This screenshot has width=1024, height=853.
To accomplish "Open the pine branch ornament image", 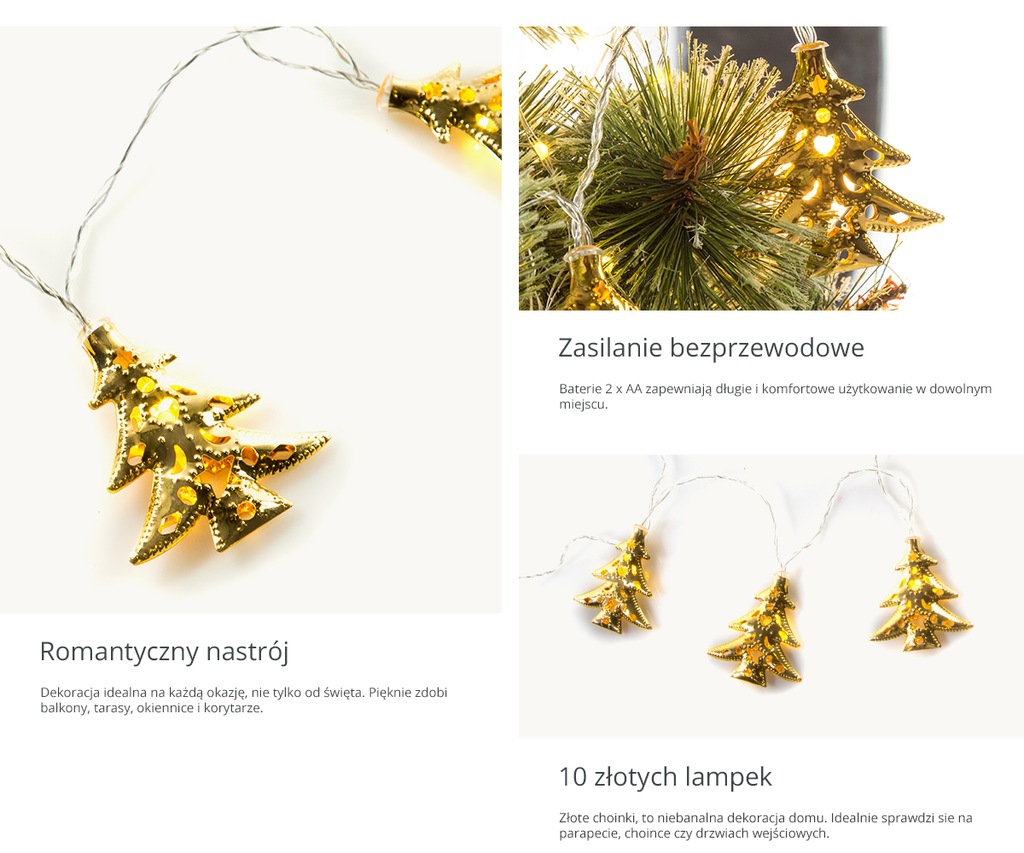I will pos(771,168).
